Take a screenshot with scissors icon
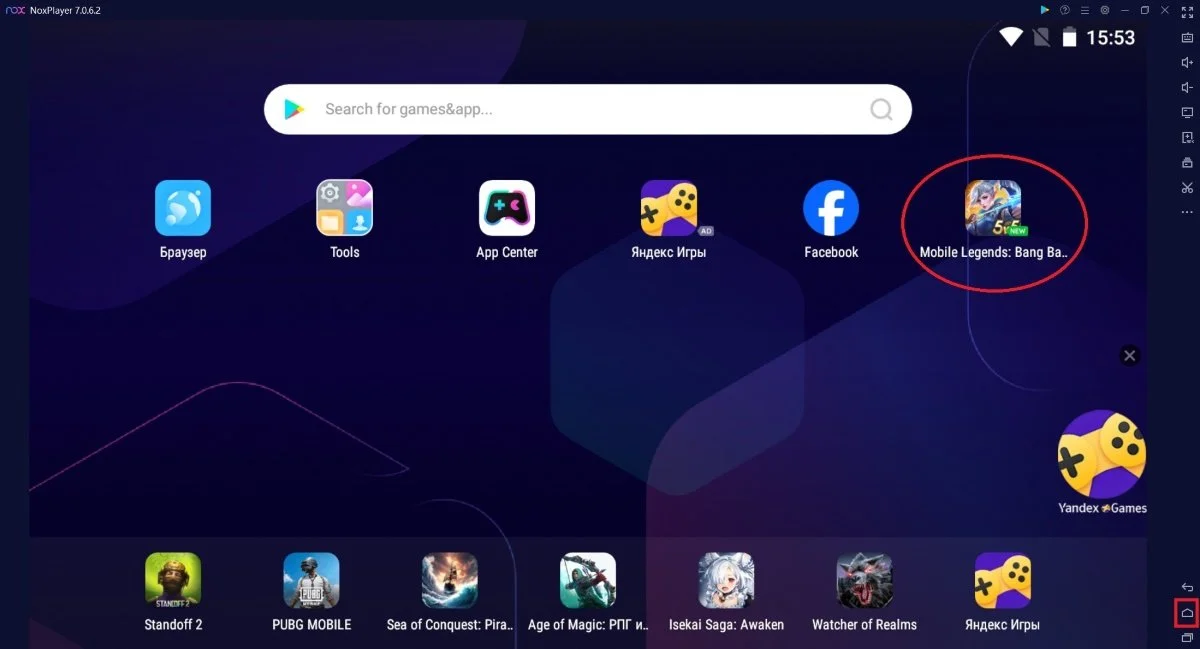 [x=1187, y=187]
